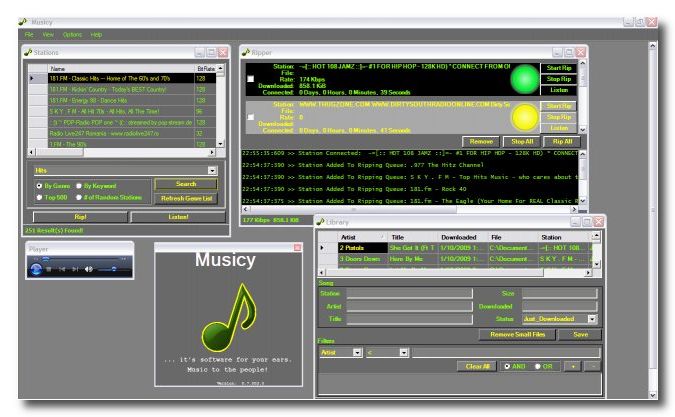Viewport: 675px width, 417px height.
Task: Click the note icon in Stations window title
Action: [28, 52]
